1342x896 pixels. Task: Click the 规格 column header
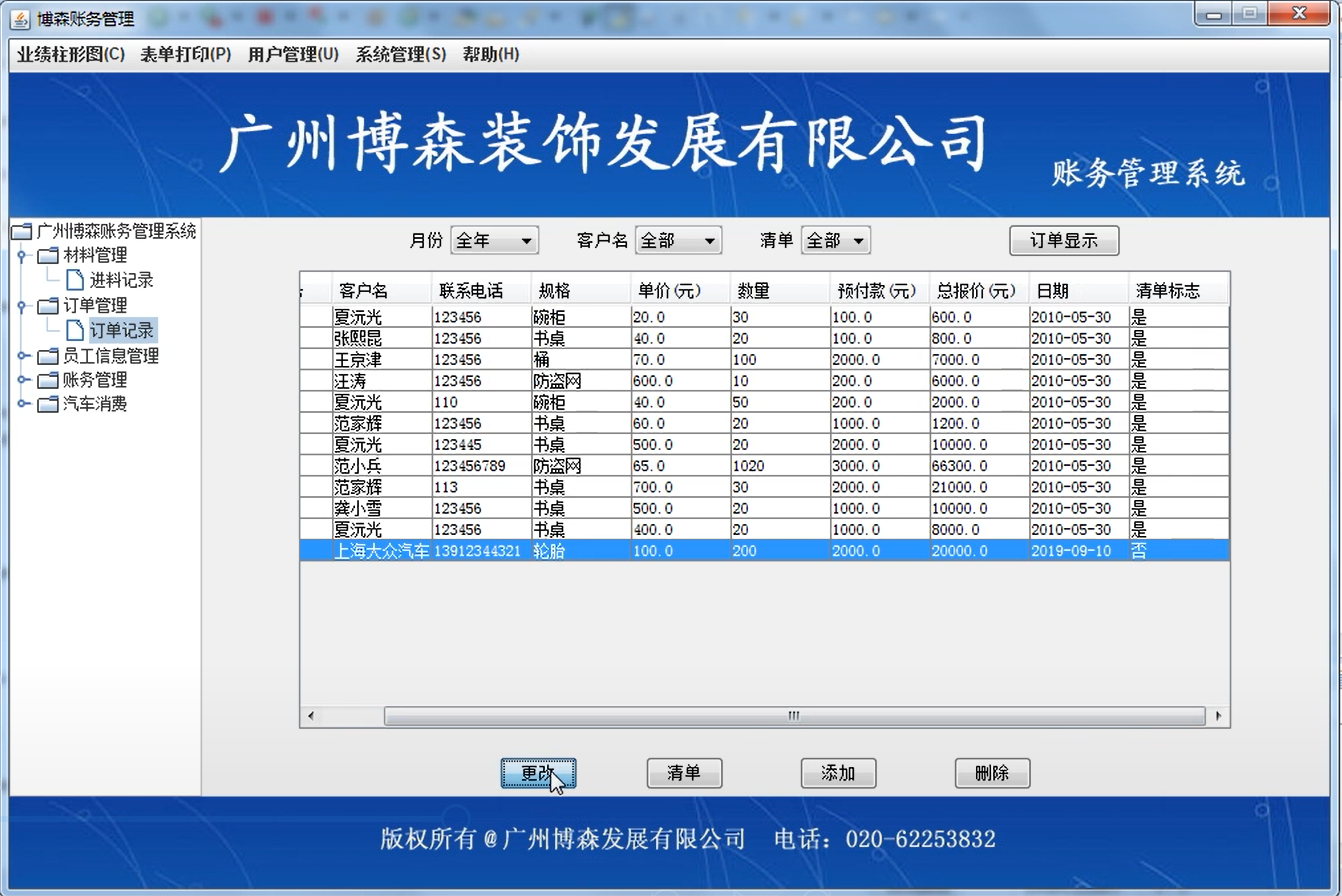coord(581,291)
